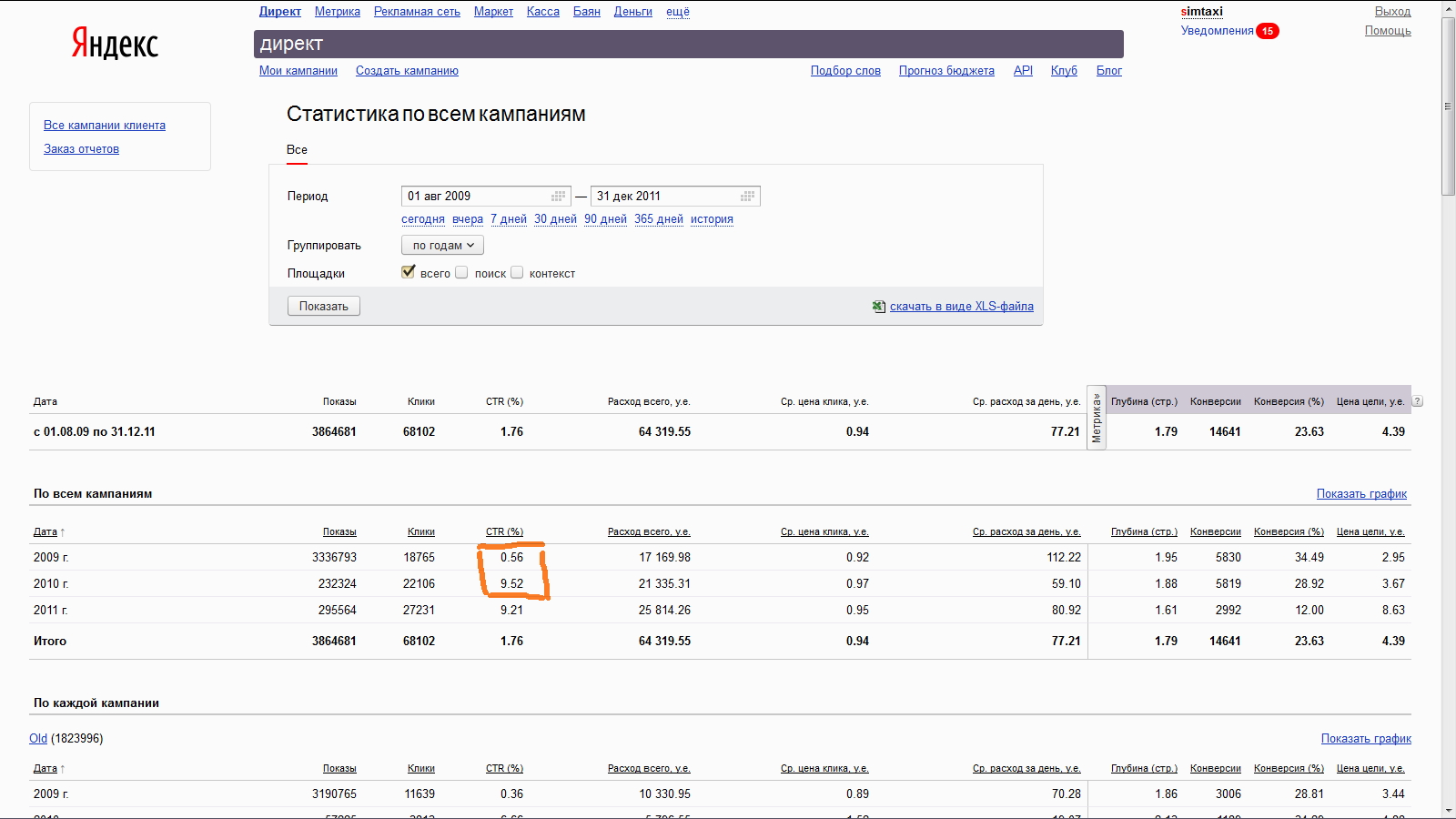The height and width of the screenshot is (819, 1456).
Task: Open Маркет in top navigation
Action: point(493,12)
